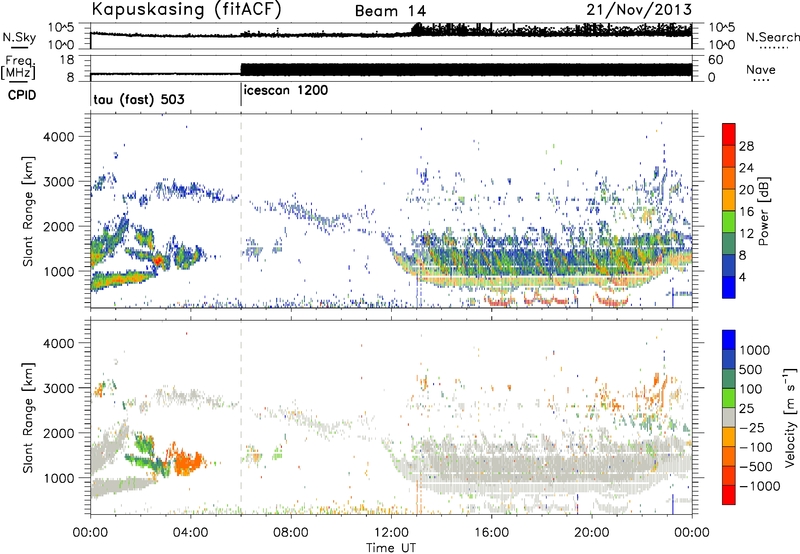Click the velocity colorbar value '-1000'

click(759, 486)
